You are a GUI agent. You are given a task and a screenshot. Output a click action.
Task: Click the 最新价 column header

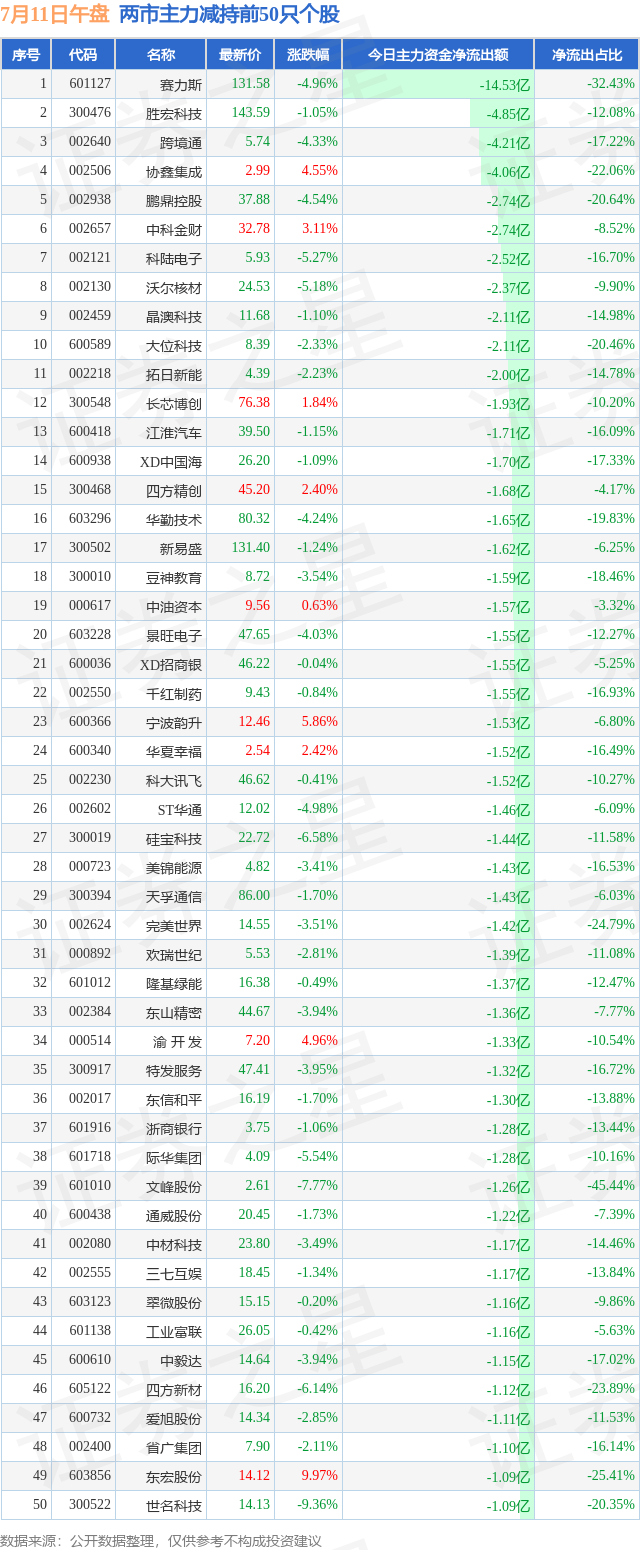[x=240, y=55]
